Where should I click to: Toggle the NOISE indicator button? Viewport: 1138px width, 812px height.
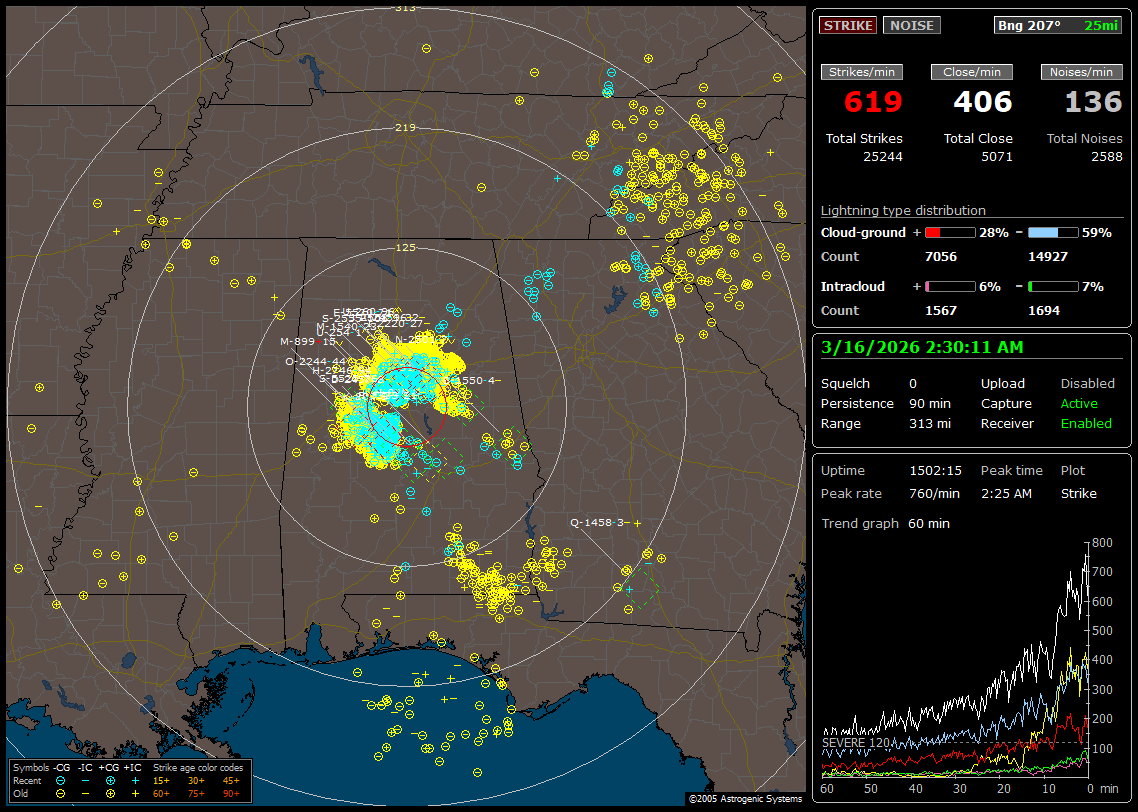[x=911, y=26]
